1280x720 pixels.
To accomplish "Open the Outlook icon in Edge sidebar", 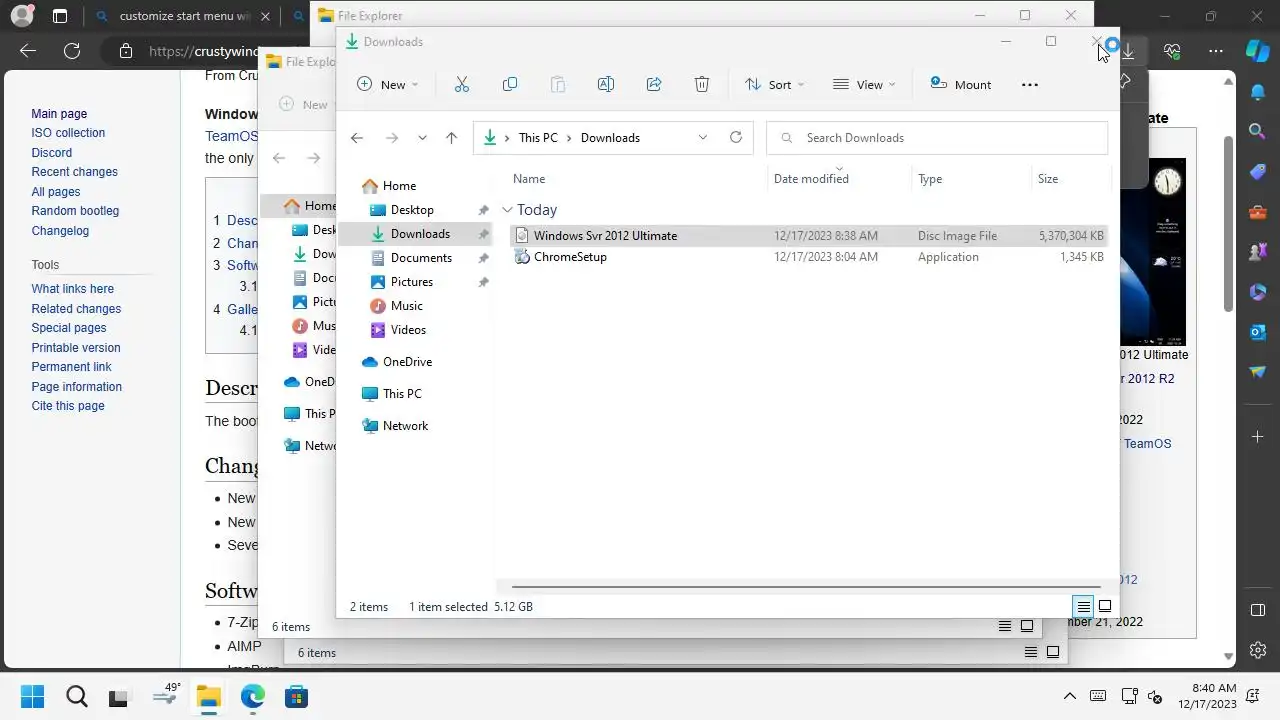I will click(1258, 332).
